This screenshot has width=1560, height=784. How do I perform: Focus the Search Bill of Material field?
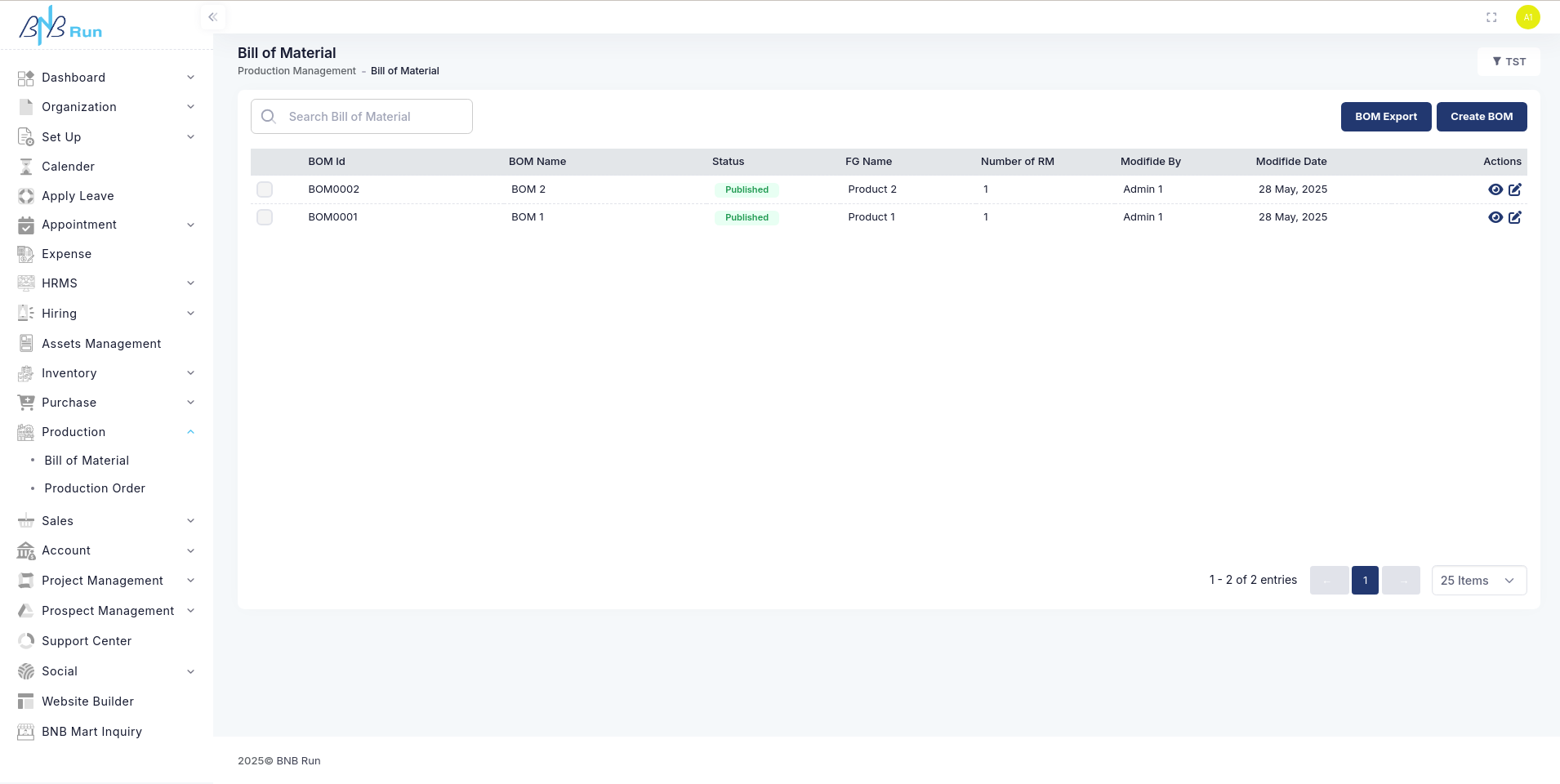point(362,117)
